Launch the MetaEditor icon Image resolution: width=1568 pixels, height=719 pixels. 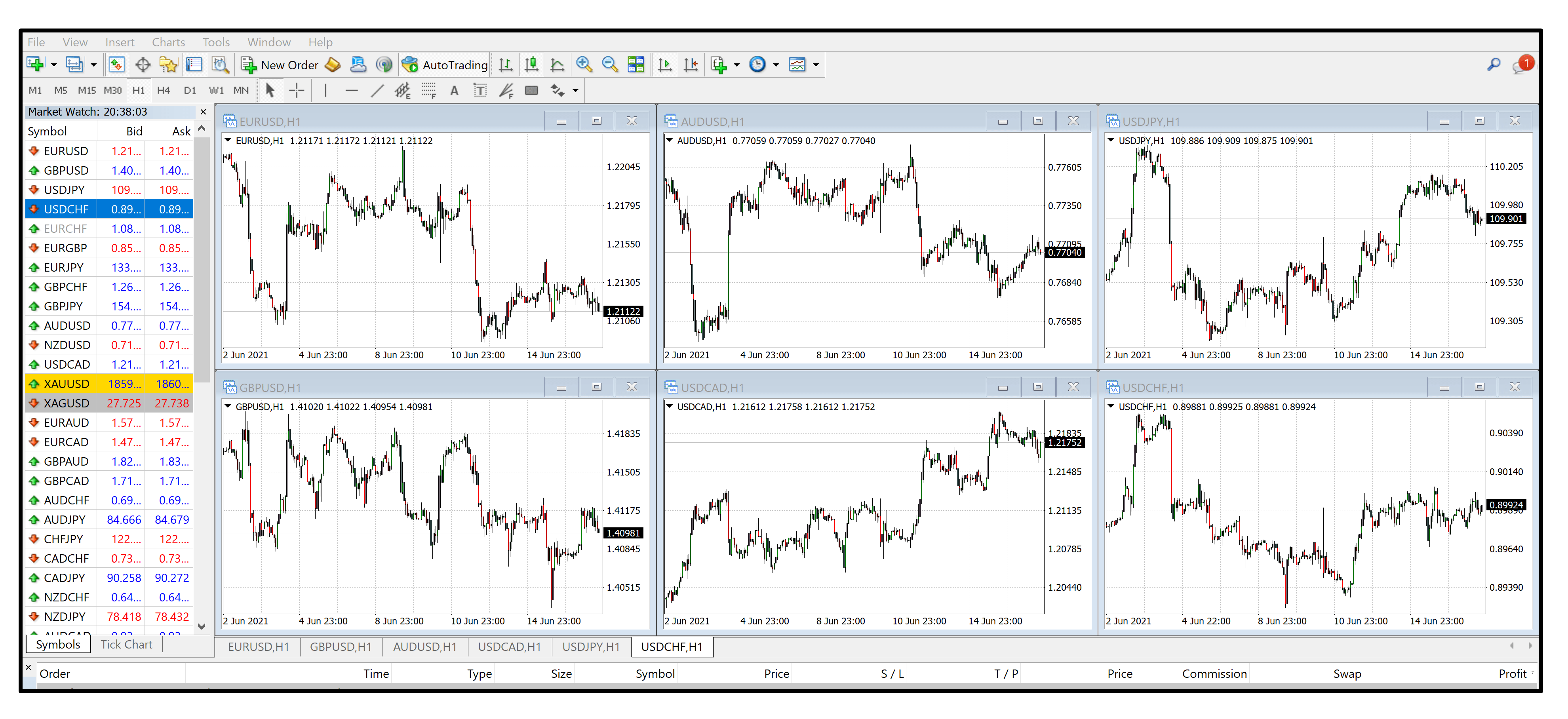pyautogui.click(x=333, y=65)
